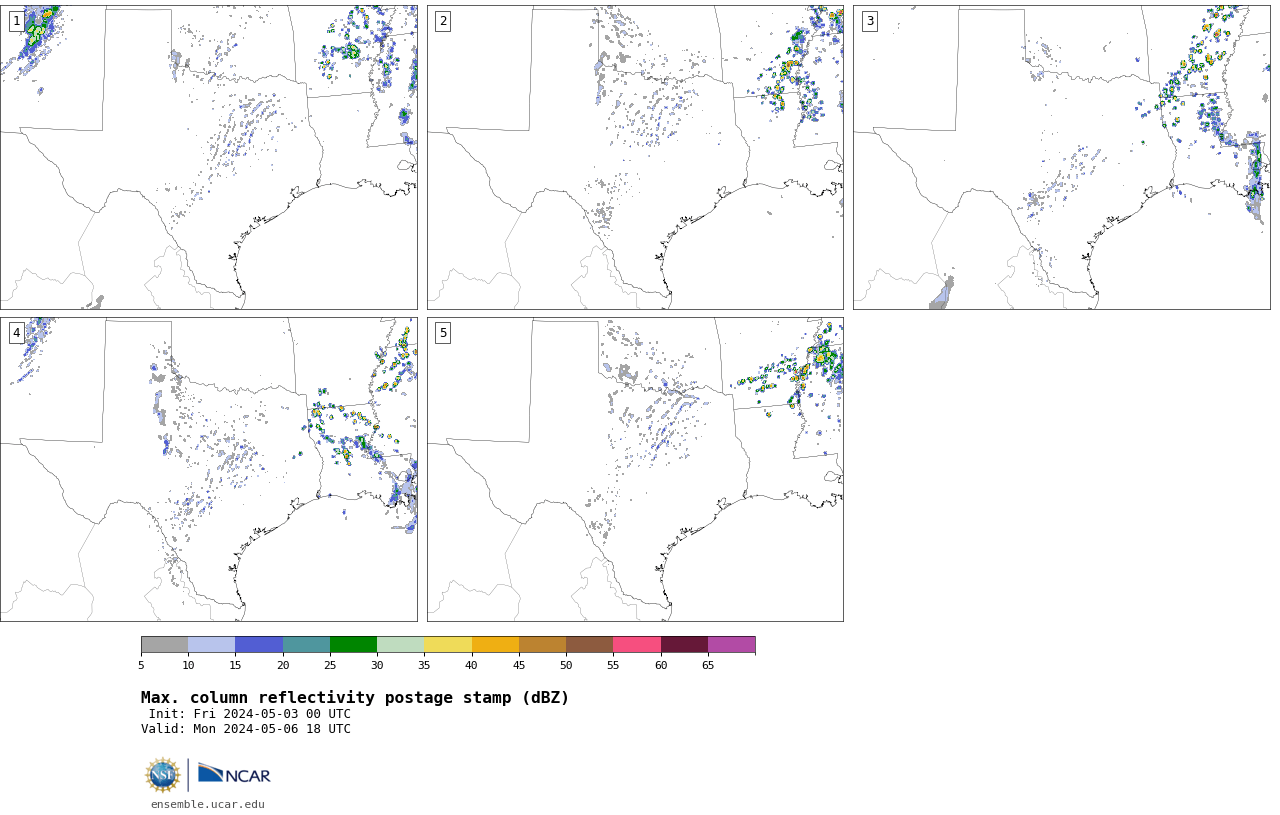Screen dimensions: 1280x815
Task: Click the maroon 60-65 dBZ swatch
Action: click(x=684, y=644)
